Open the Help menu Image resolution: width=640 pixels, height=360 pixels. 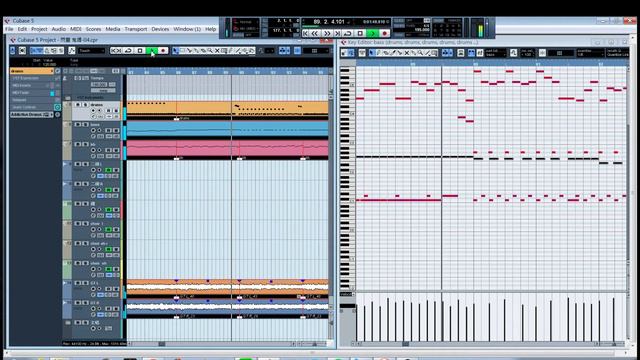tap(211, 29)
